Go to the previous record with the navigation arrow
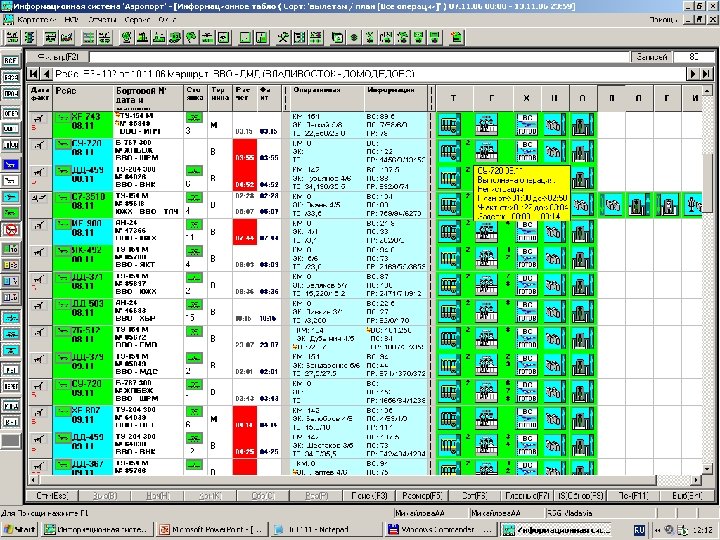This screenshot has height=540, width=720. pyautogui.click(x=46, y=74)
